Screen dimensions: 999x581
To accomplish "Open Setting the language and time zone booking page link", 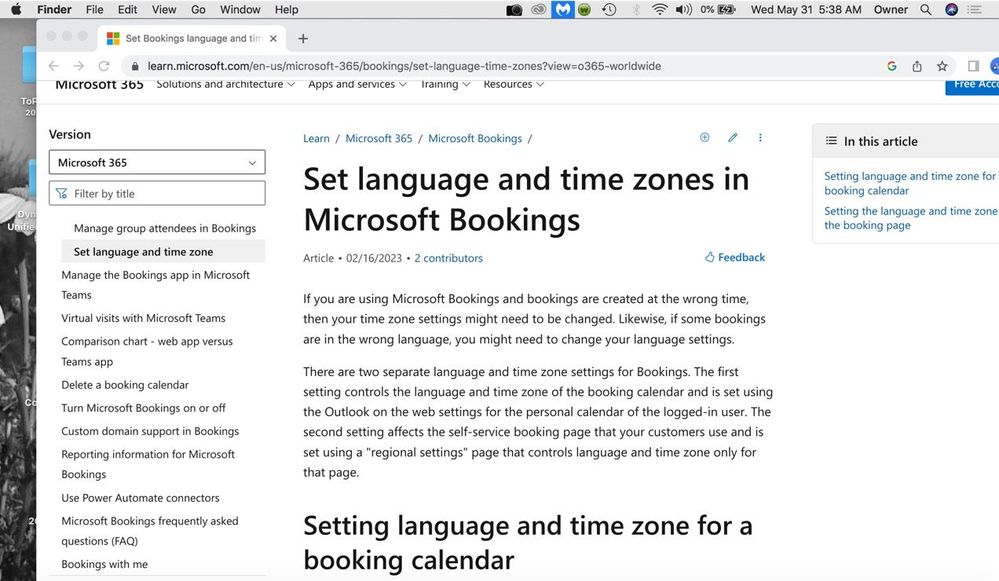I will point(910,218).
